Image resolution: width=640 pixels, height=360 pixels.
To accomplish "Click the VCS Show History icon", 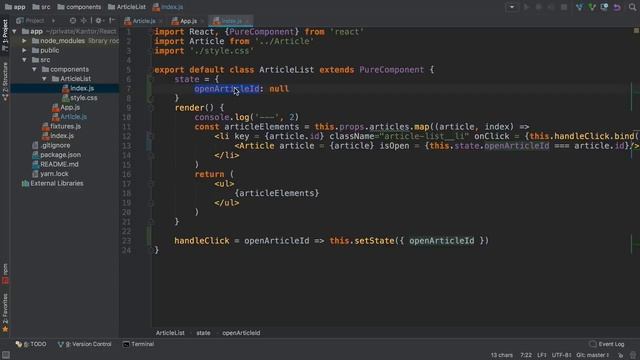I will click(604, 7).
